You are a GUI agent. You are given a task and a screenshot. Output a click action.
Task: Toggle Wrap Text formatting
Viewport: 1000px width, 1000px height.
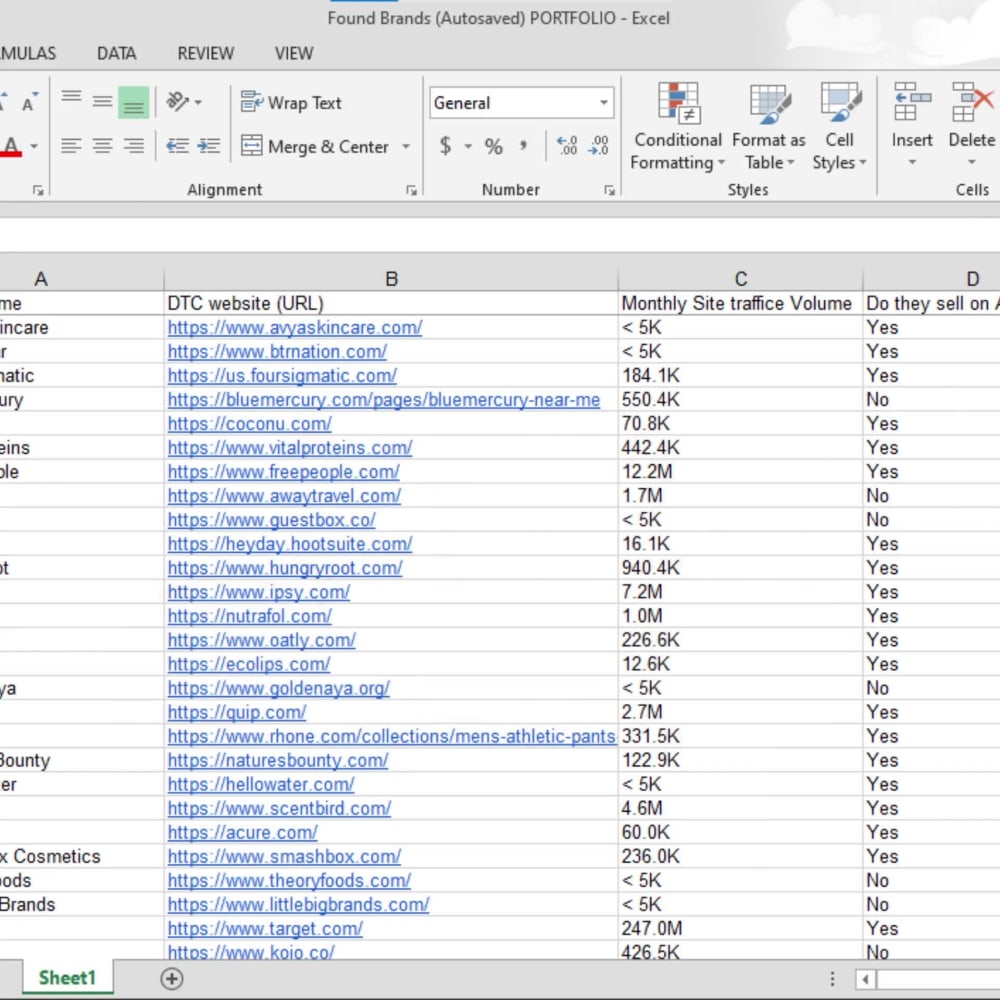[x=292, y=102]
